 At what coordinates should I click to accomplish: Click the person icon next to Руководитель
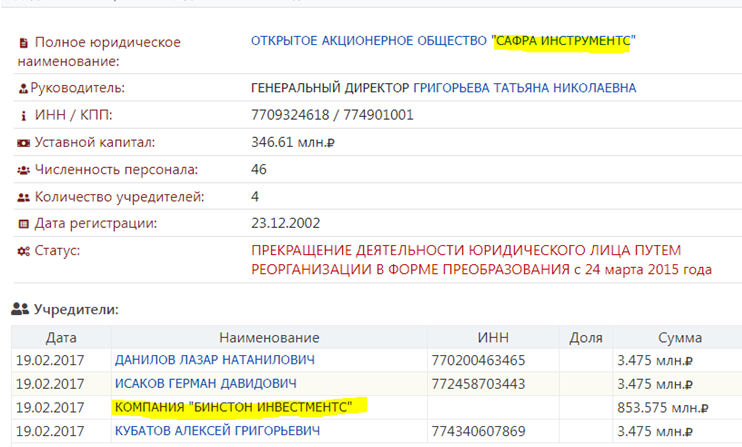(x=23, y=88)
